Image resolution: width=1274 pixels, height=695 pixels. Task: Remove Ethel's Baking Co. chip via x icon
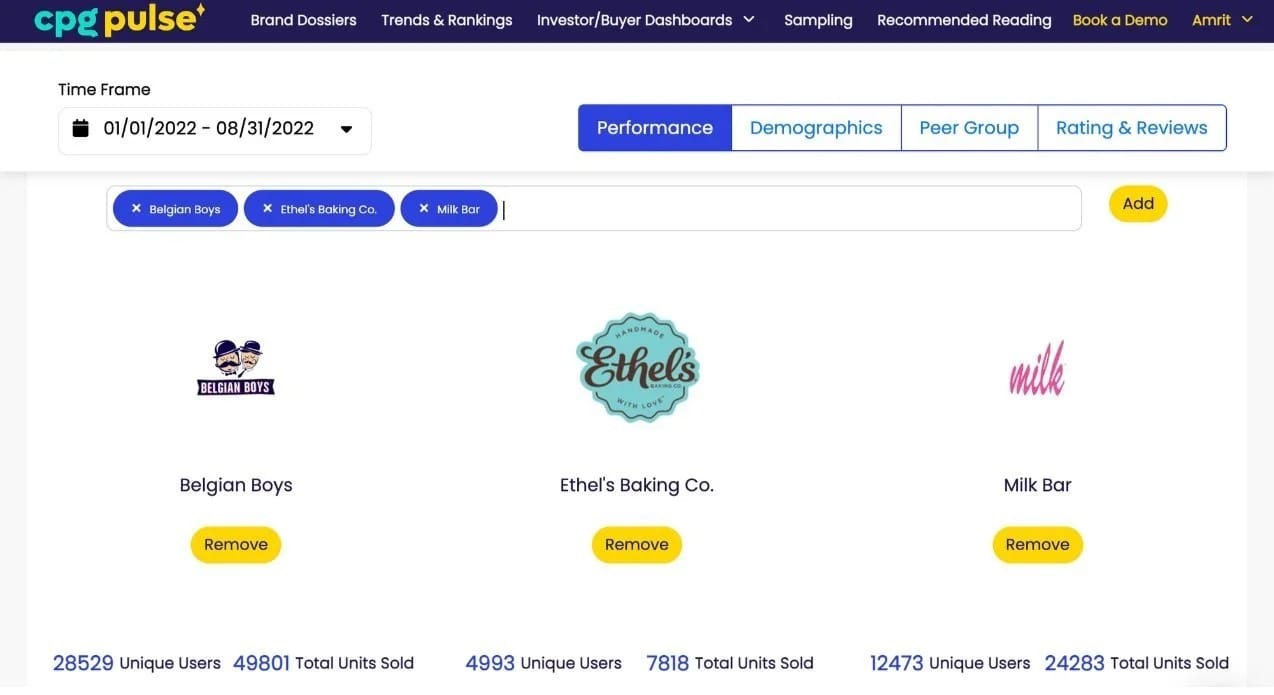tap(267, 209)
